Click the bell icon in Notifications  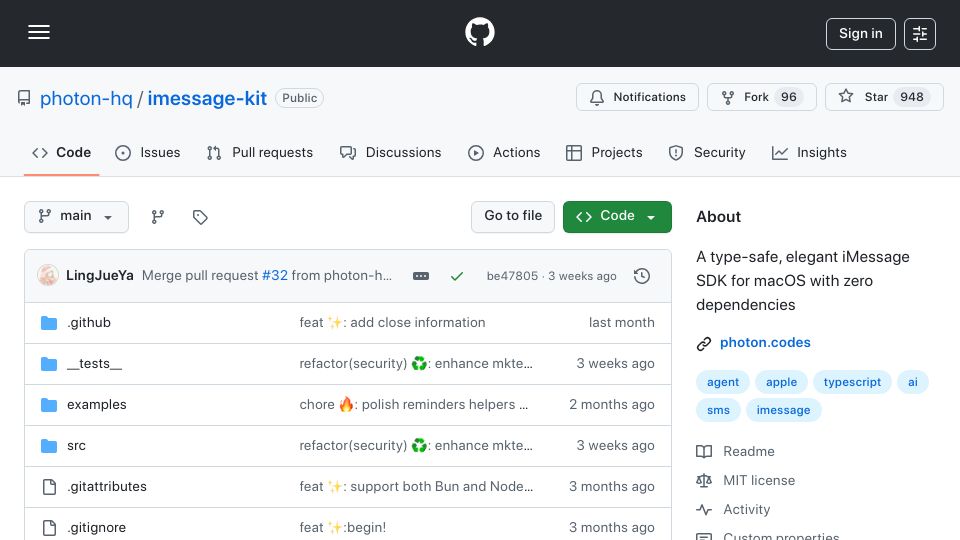point(597,97)
